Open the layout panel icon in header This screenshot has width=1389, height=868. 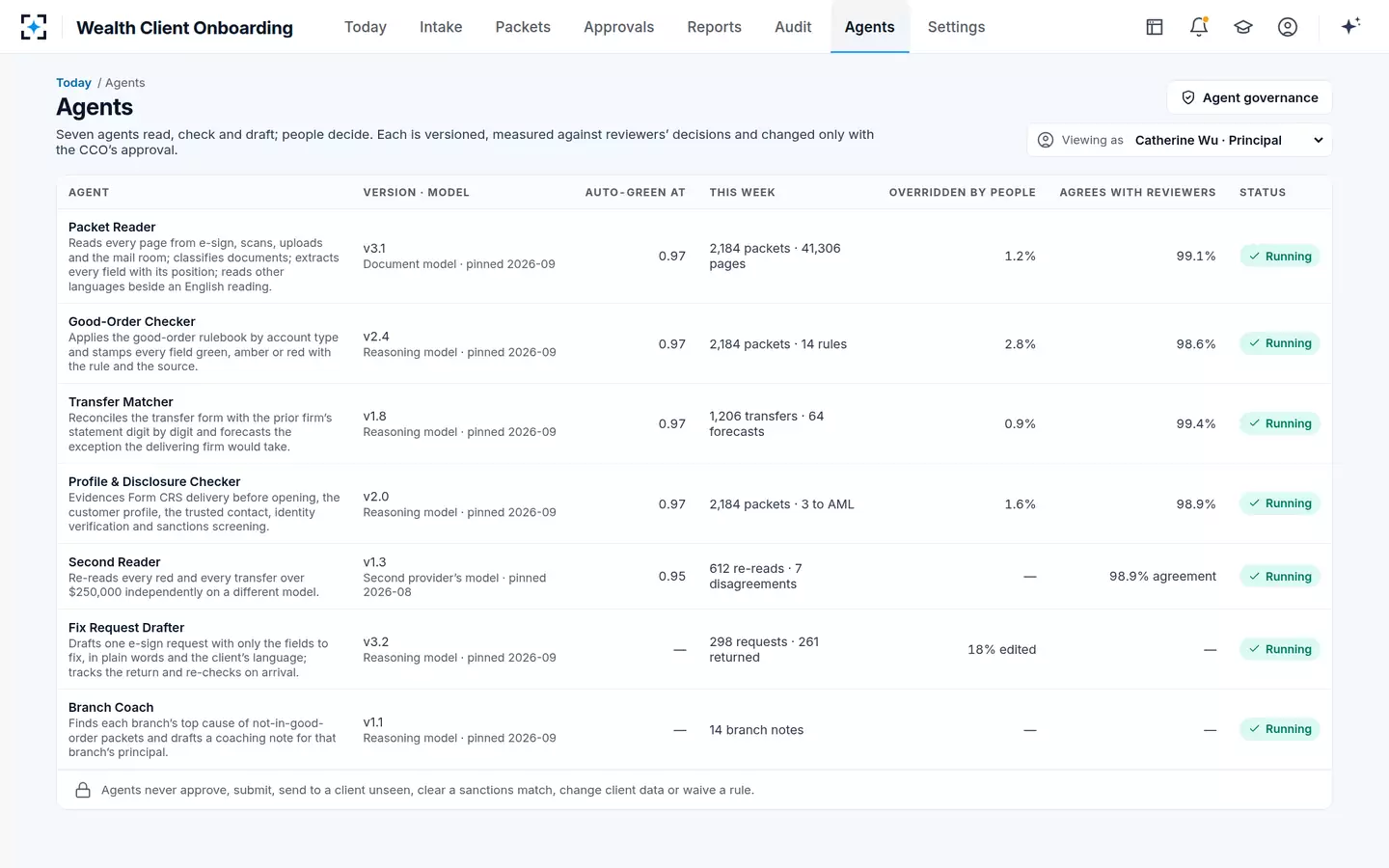[1155, 27]
